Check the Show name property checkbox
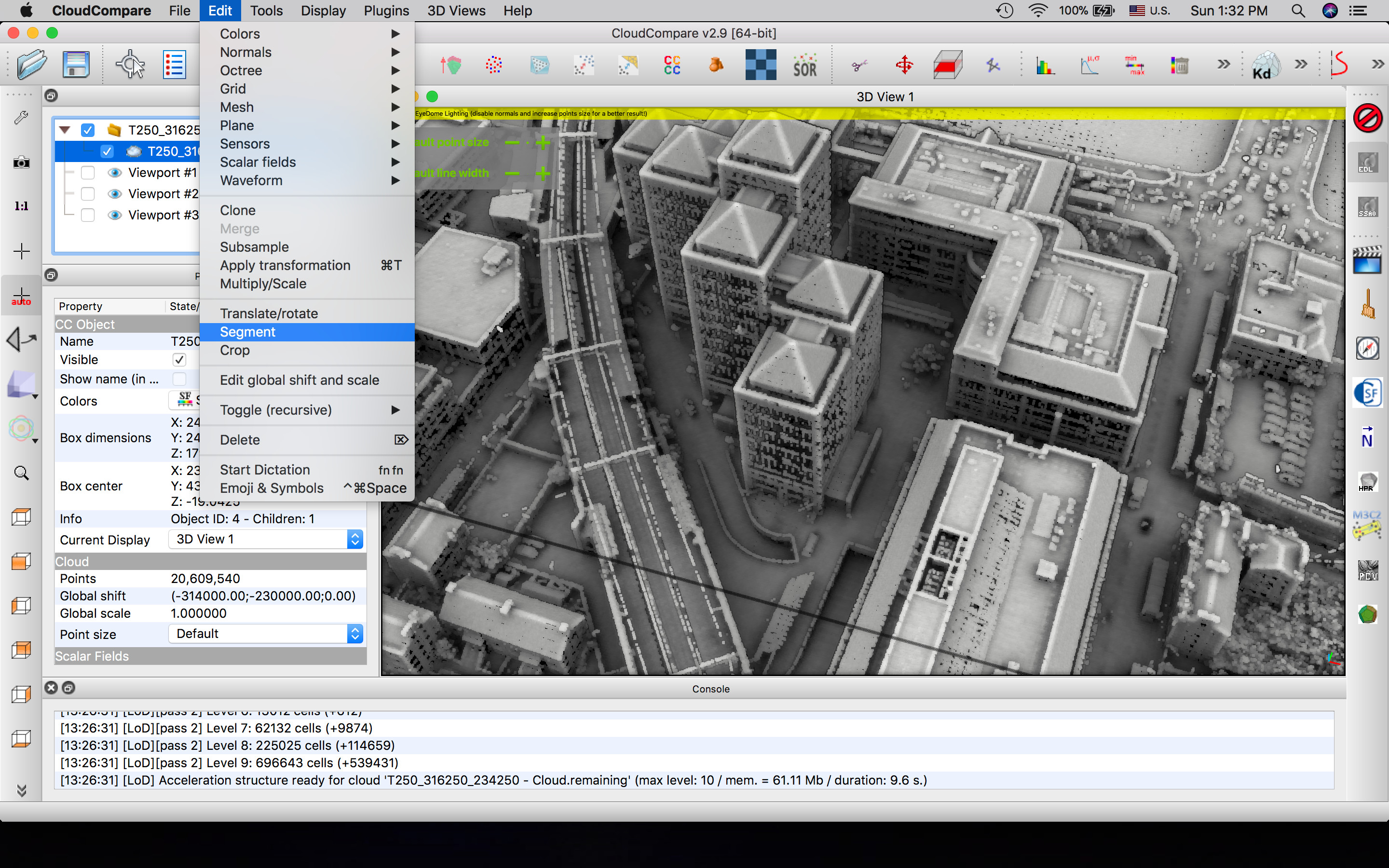This screenshot has width=1389, height=868. point(179,379)
